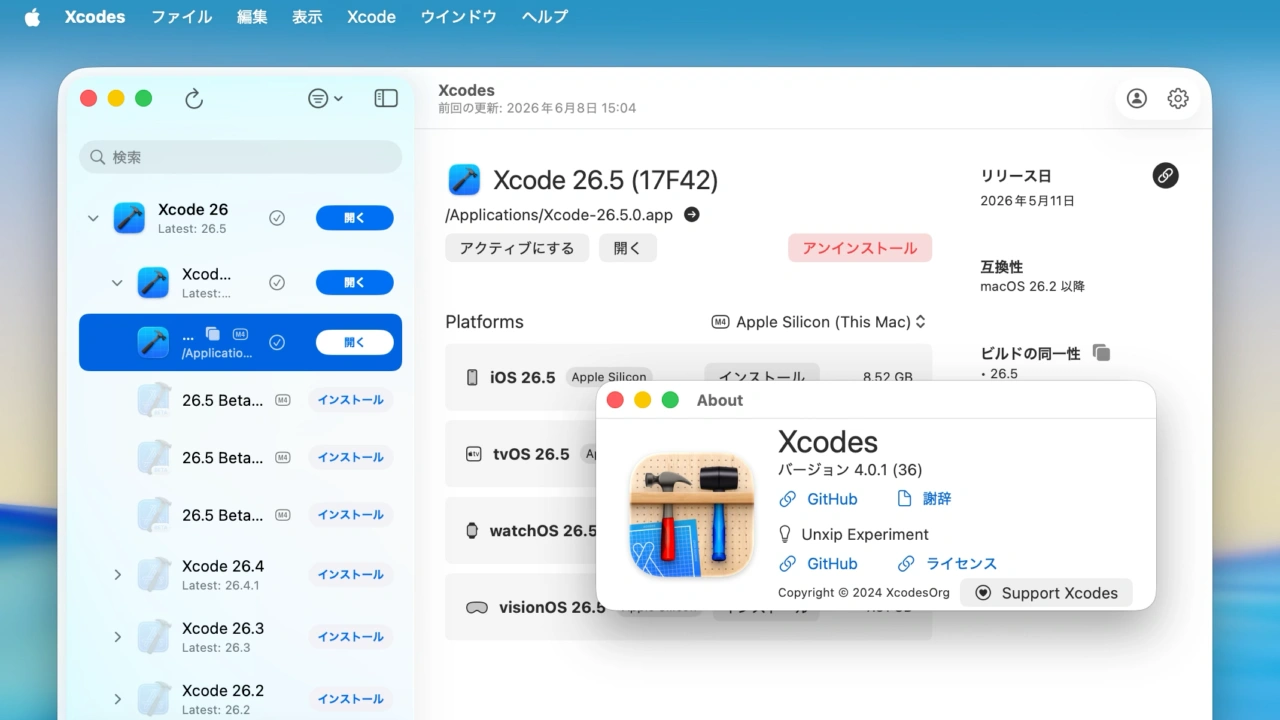Click the Unxip Experiment lightbulb icon

(785, 534)
